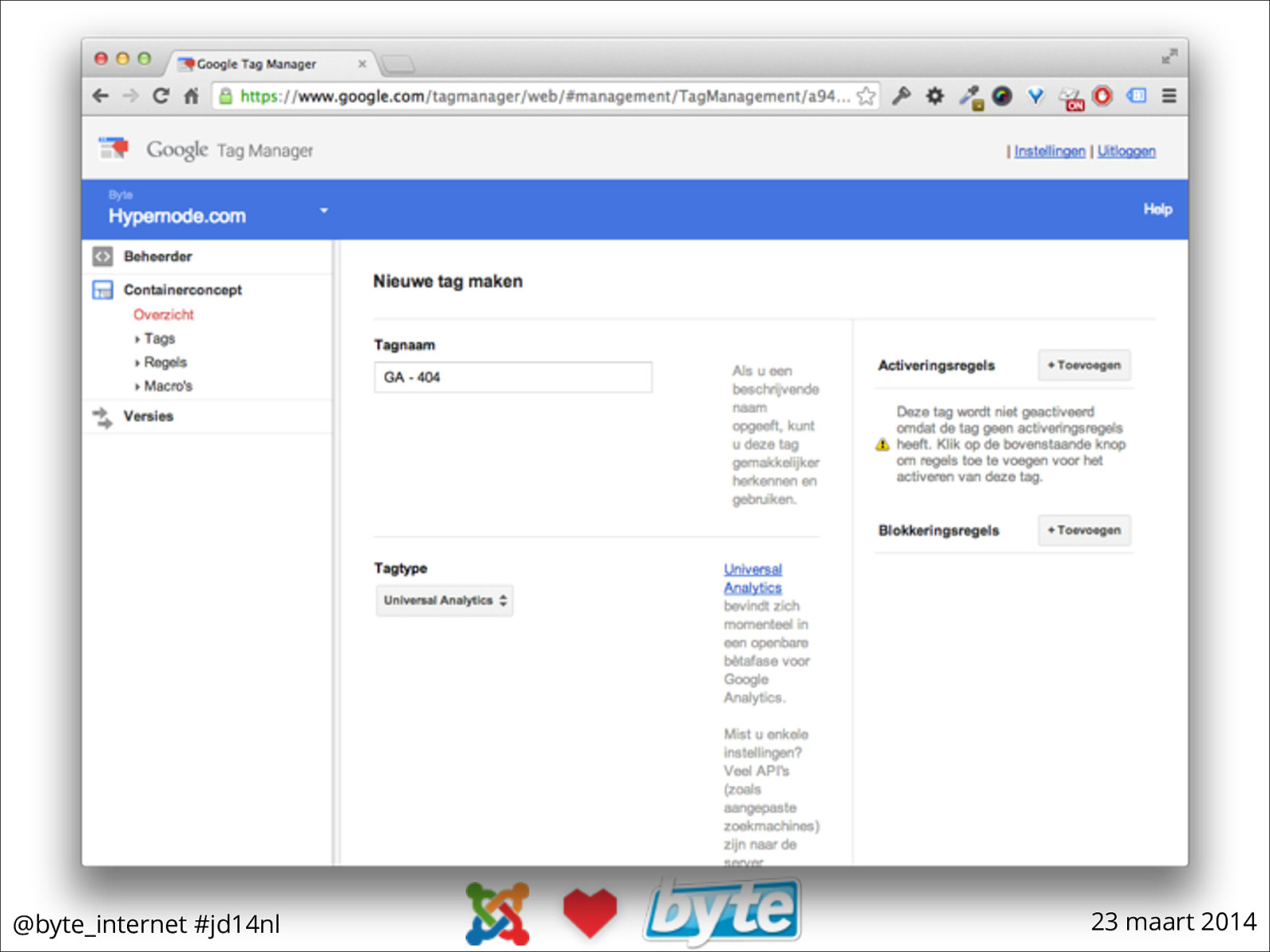This screenshot has width=1270, height=952.
Task: Click the Nieuwe tag maken heading
Action: click(448, 281)
